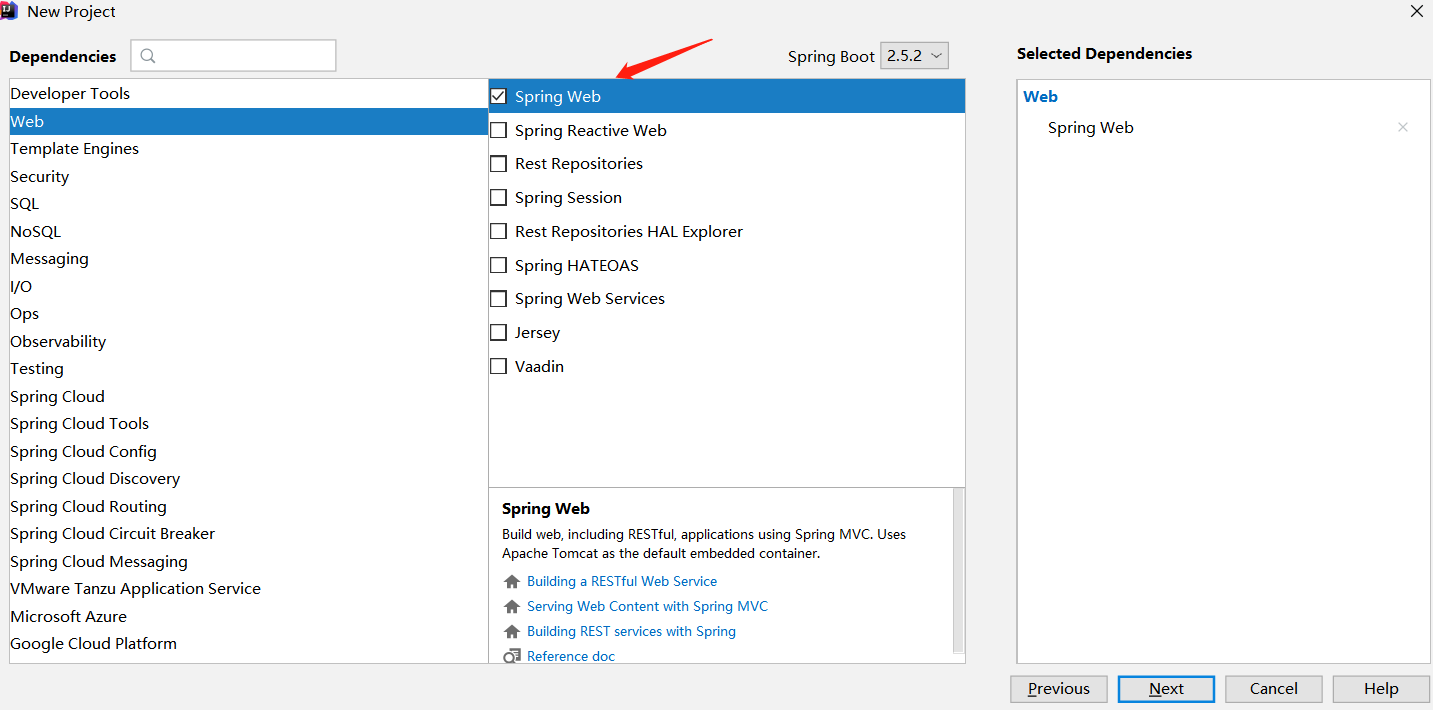Select the Ops category

248,313
